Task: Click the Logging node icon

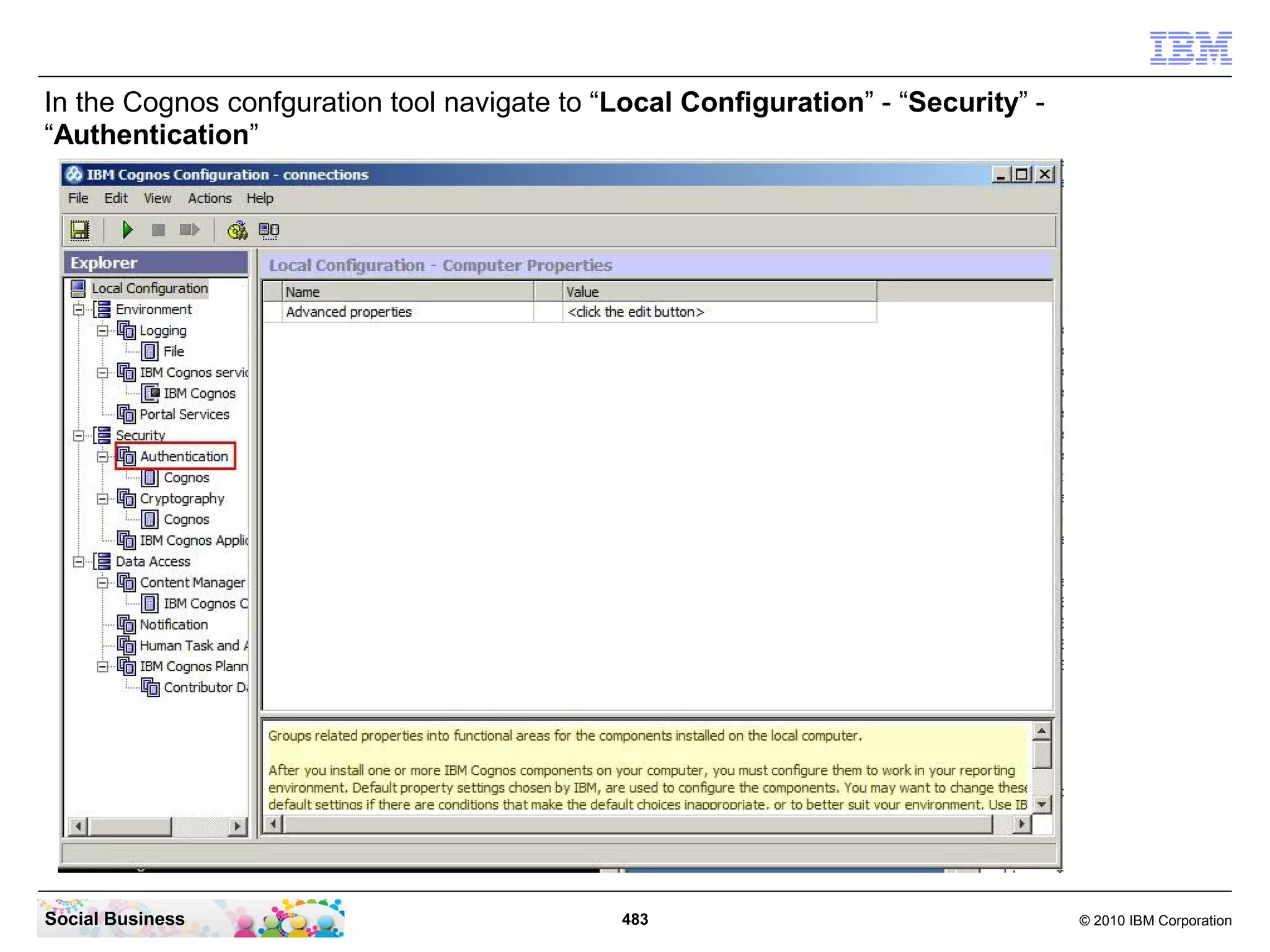Action: point(127,330)
